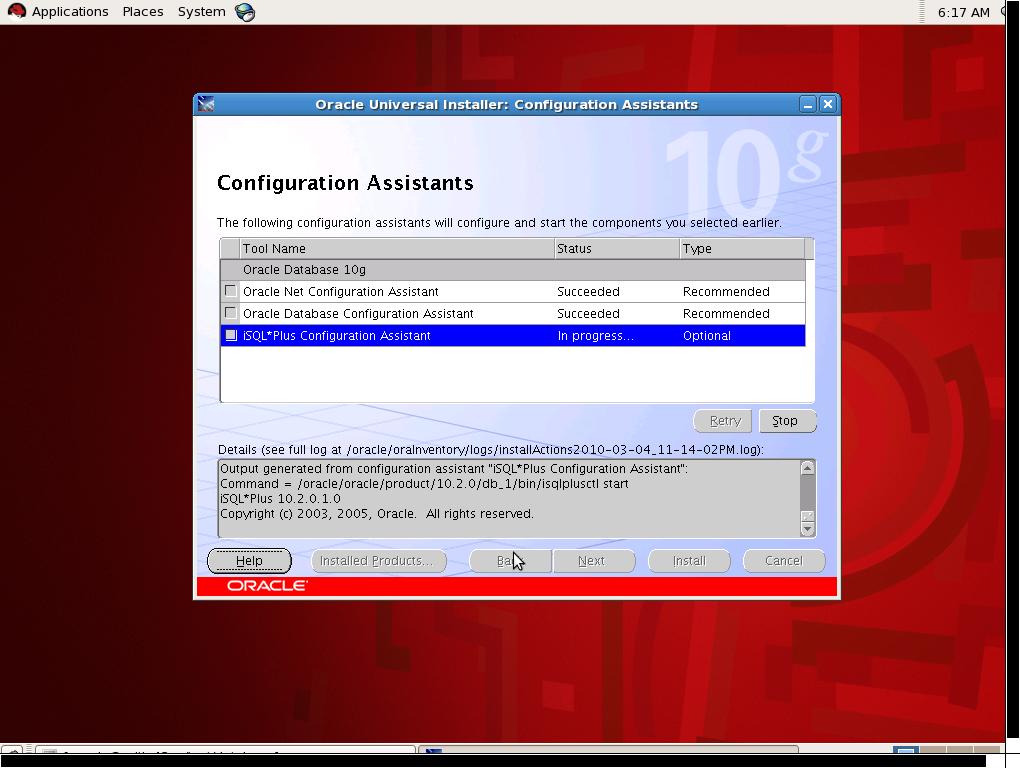Launch the web browser globe icon
Image resolution: width=1020 pixels, height=768 pixels.
point(245,12)
